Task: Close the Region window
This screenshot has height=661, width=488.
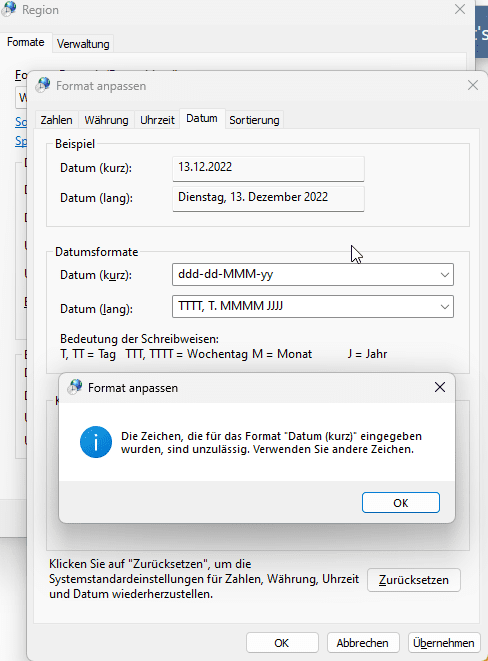Action: [x=460, y=9]
